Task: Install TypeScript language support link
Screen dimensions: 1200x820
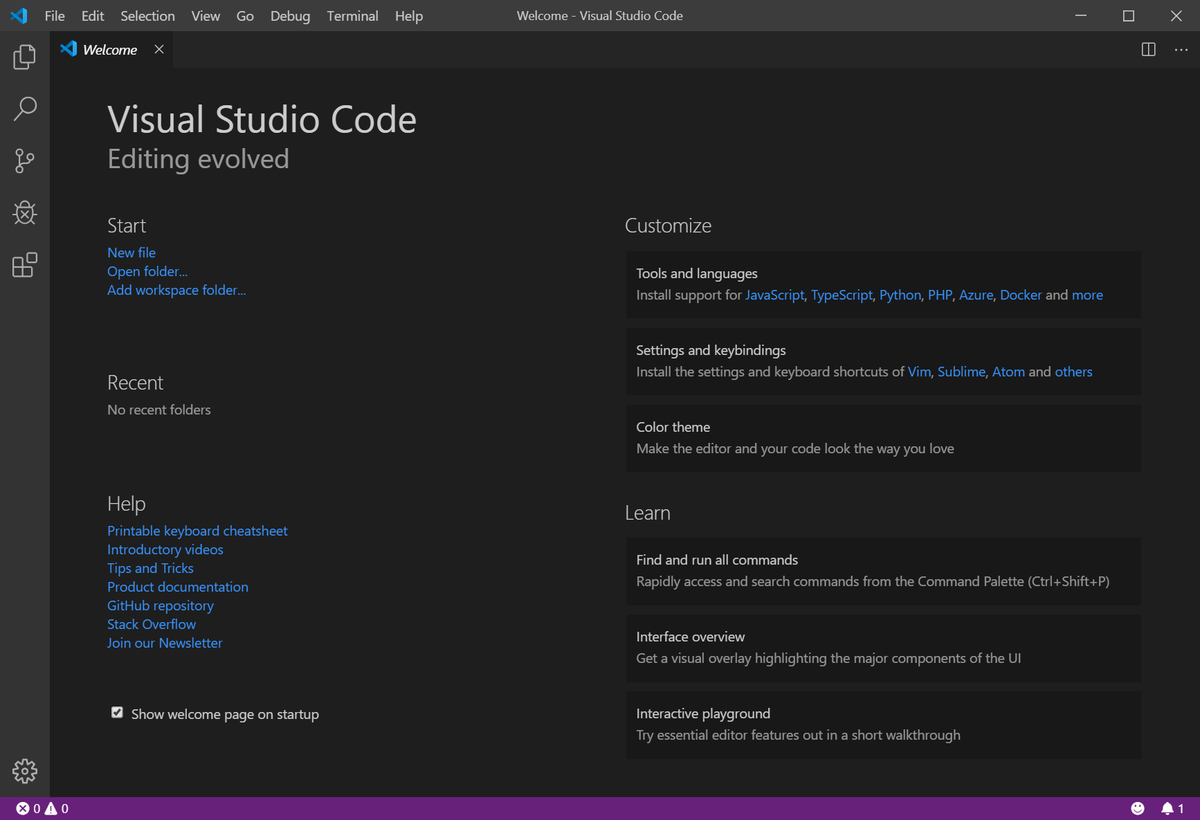Action: (x=842, y=295)
